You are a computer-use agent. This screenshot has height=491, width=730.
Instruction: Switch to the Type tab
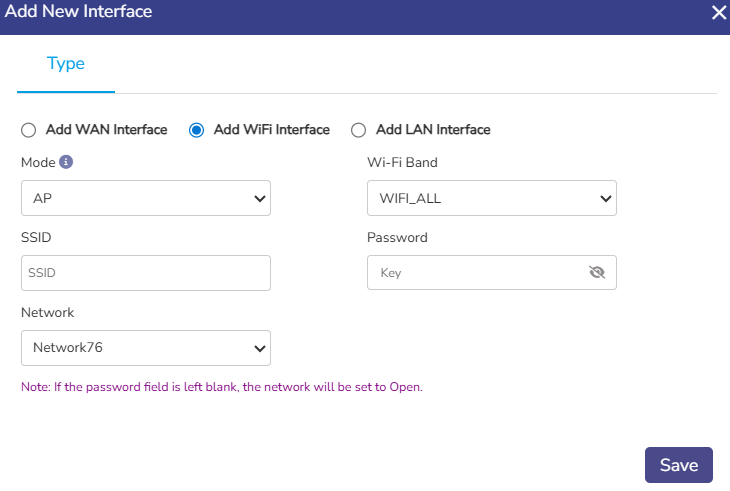66,64
